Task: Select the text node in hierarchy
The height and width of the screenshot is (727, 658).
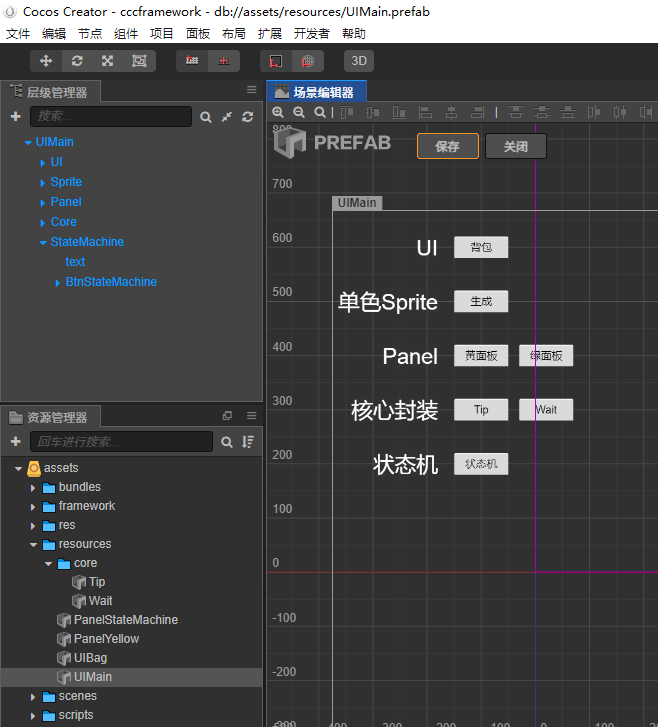Action: pos(75,262)
